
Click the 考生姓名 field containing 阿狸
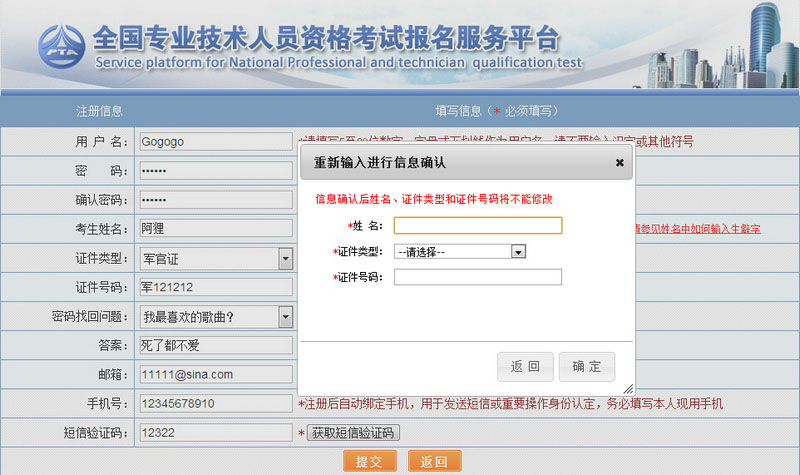click(x=214, y=229)
